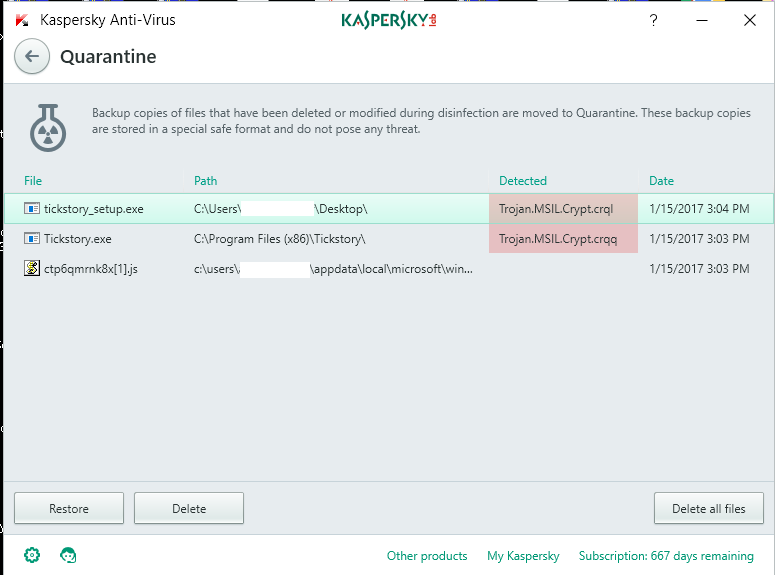Minimize the Kaspersky window
Screen dimensions: 775x575
(x=702, y=20)
